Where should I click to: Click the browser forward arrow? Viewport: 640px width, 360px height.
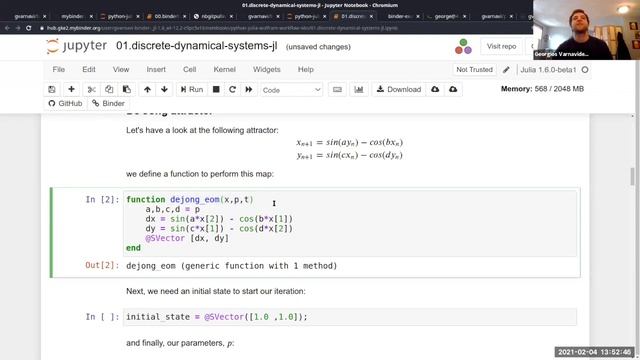(18, 28)
